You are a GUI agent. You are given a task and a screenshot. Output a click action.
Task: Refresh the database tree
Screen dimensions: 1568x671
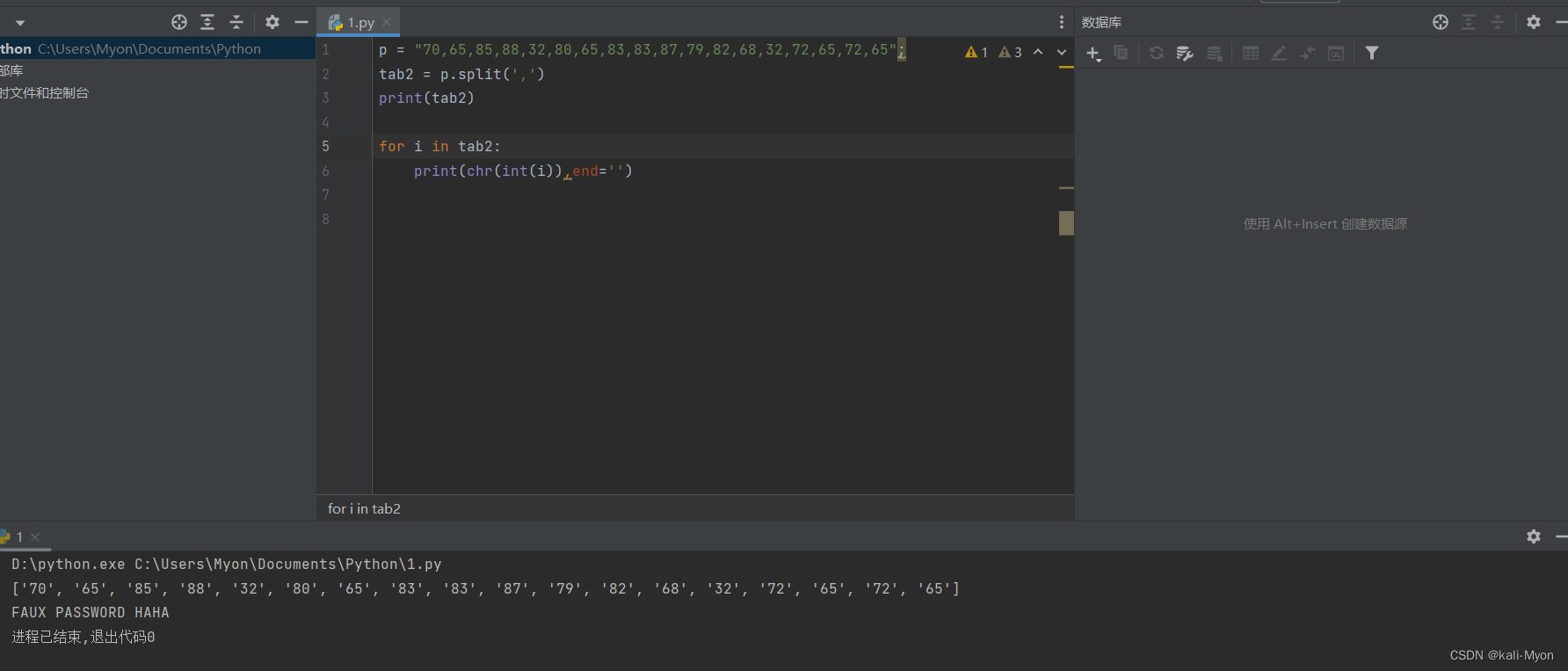1157,53
